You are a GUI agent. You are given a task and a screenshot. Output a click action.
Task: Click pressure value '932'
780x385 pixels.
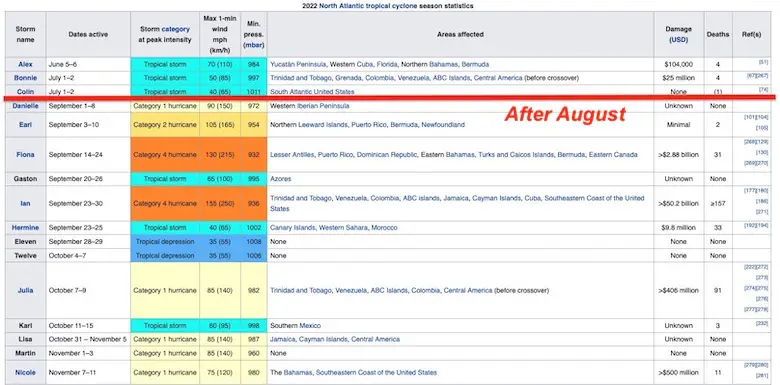pos(254,155)
